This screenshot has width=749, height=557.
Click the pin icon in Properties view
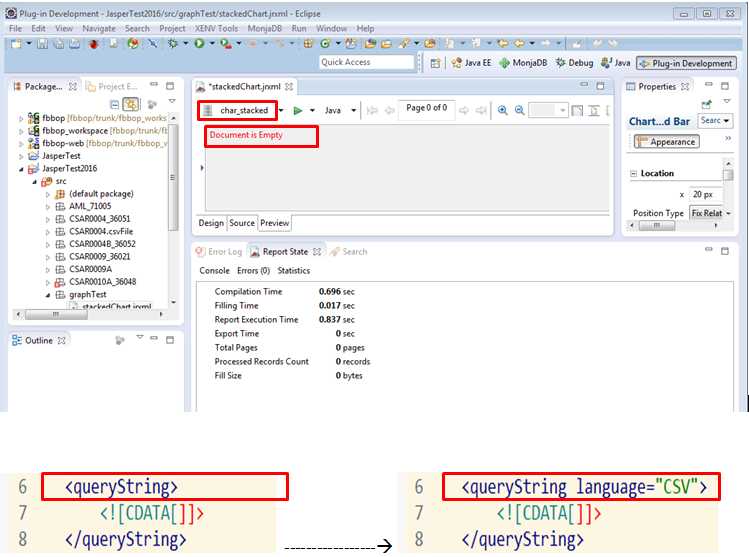pyautogui.click(x=706, y=104)
